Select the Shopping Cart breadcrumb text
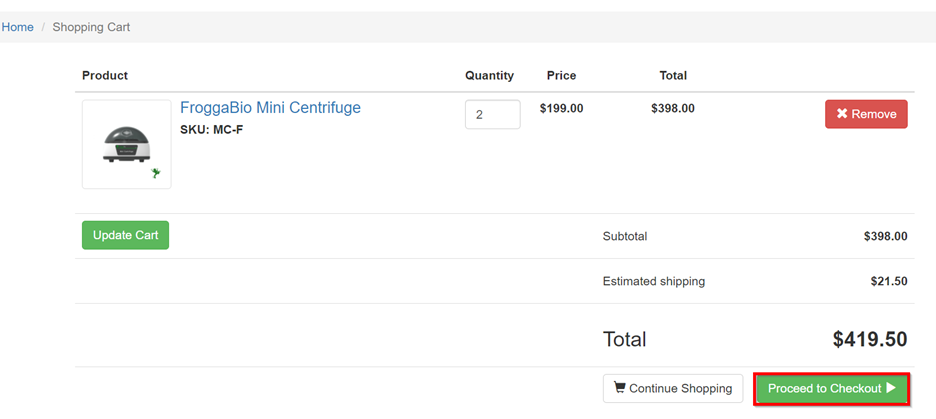The height and width of the screenshot is (419, 936). pos(91,27)
